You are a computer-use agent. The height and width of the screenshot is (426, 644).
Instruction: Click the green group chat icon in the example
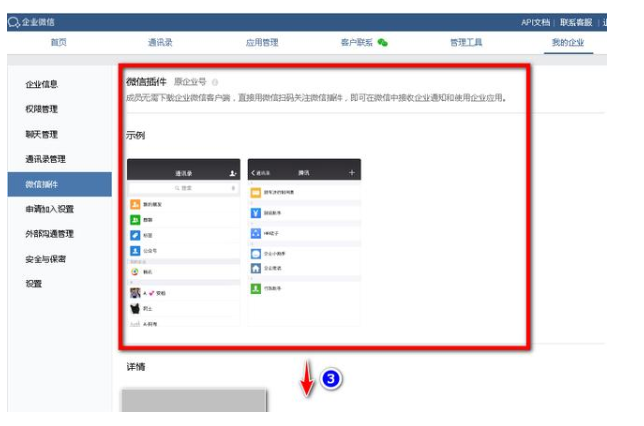(x=135, y=220)
